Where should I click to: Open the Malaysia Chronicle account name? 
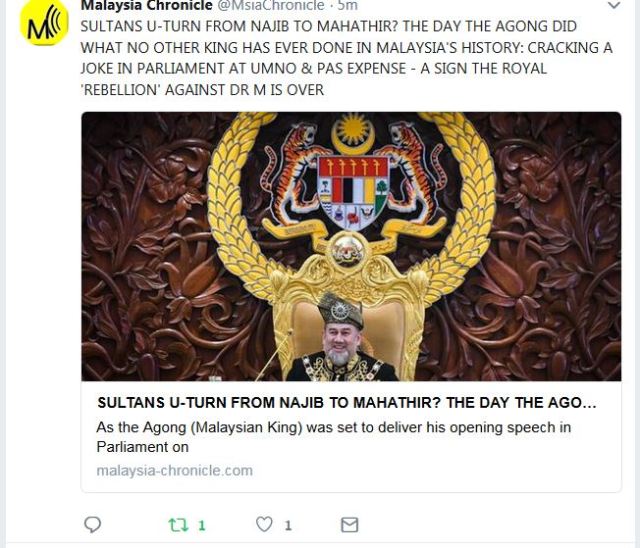(x=147, y=6)
